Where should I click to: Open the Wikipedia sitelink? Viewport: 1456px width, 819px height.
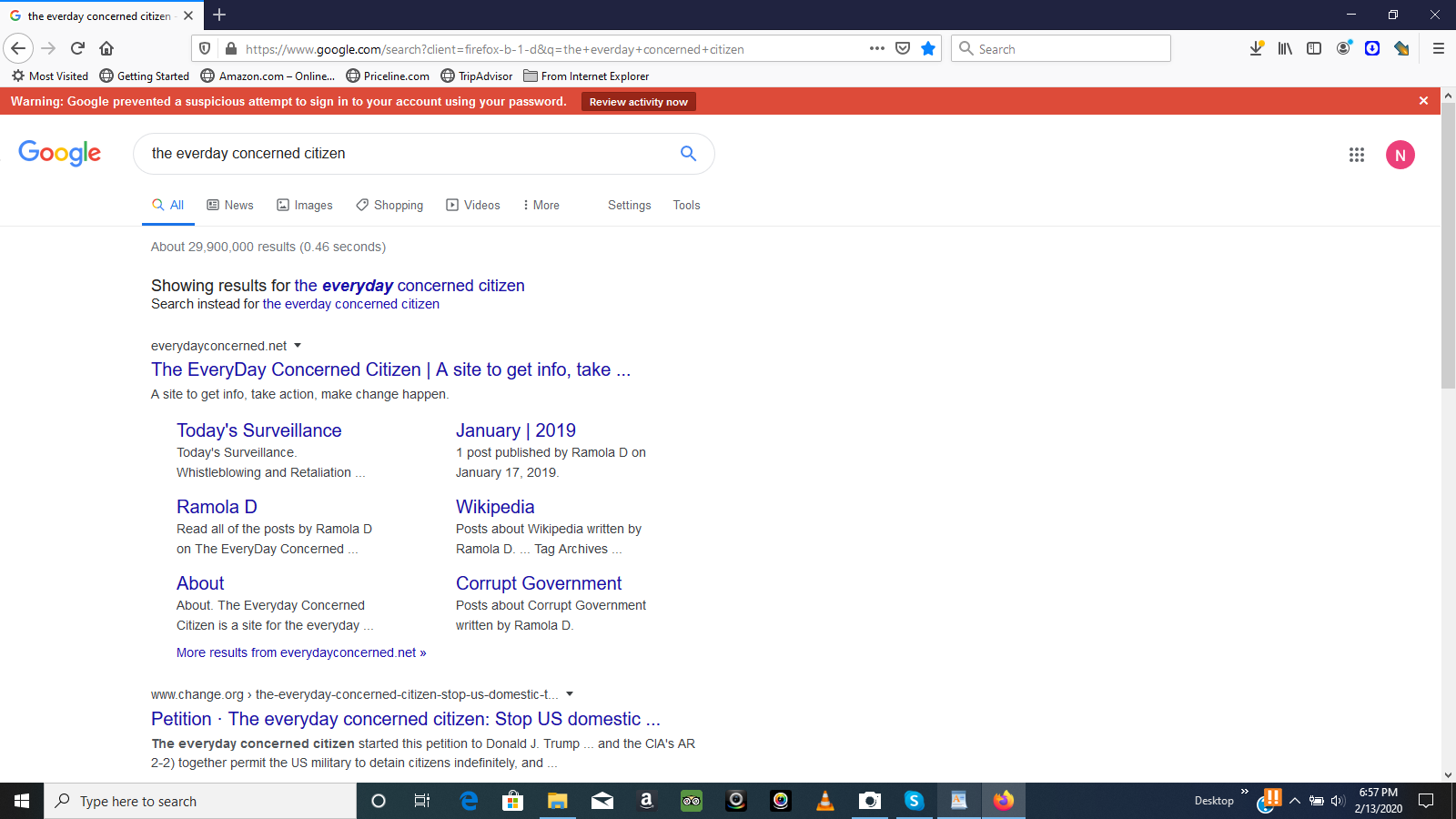pos(495,507)
